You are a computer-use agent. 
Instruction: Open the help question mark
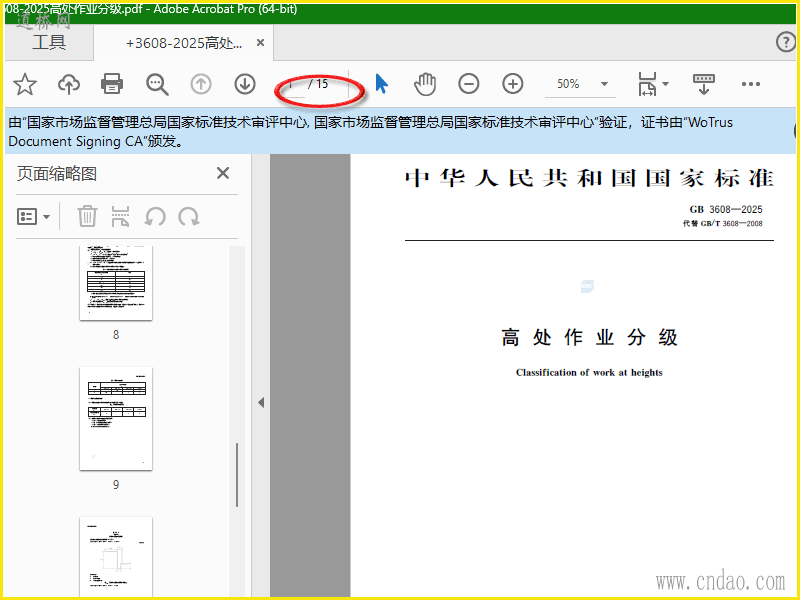click(x=786, y=42)
